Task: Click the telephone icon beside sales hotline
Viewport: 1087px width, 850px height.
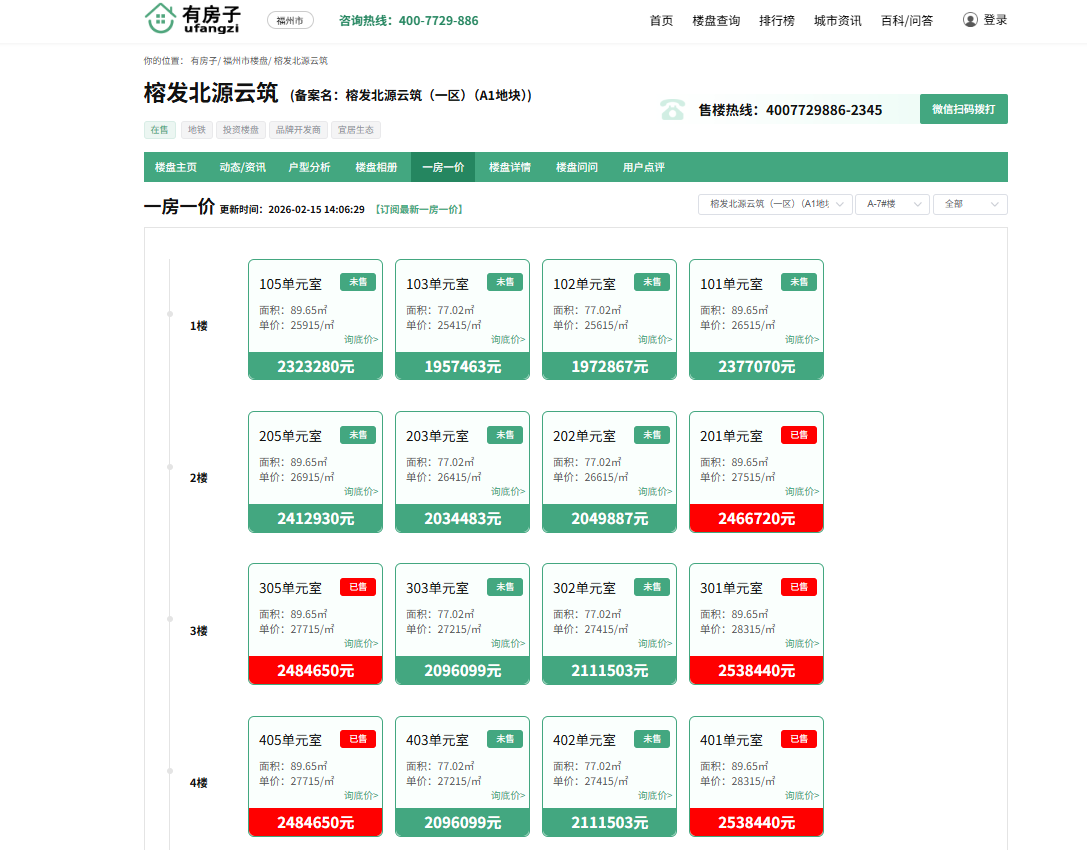Action: (672, 110)
